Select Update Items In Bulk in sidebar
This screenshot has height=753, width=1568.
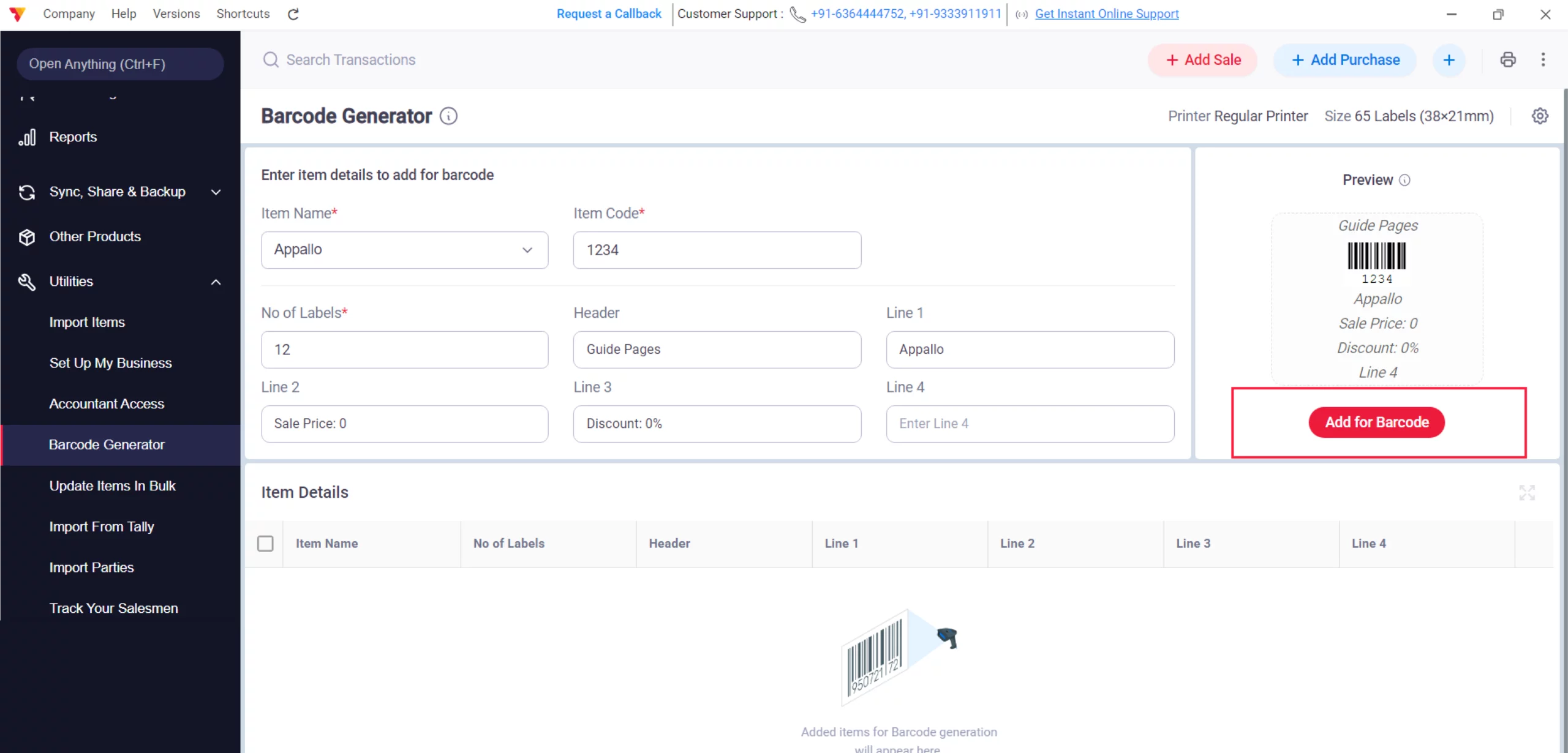point(113,486)
